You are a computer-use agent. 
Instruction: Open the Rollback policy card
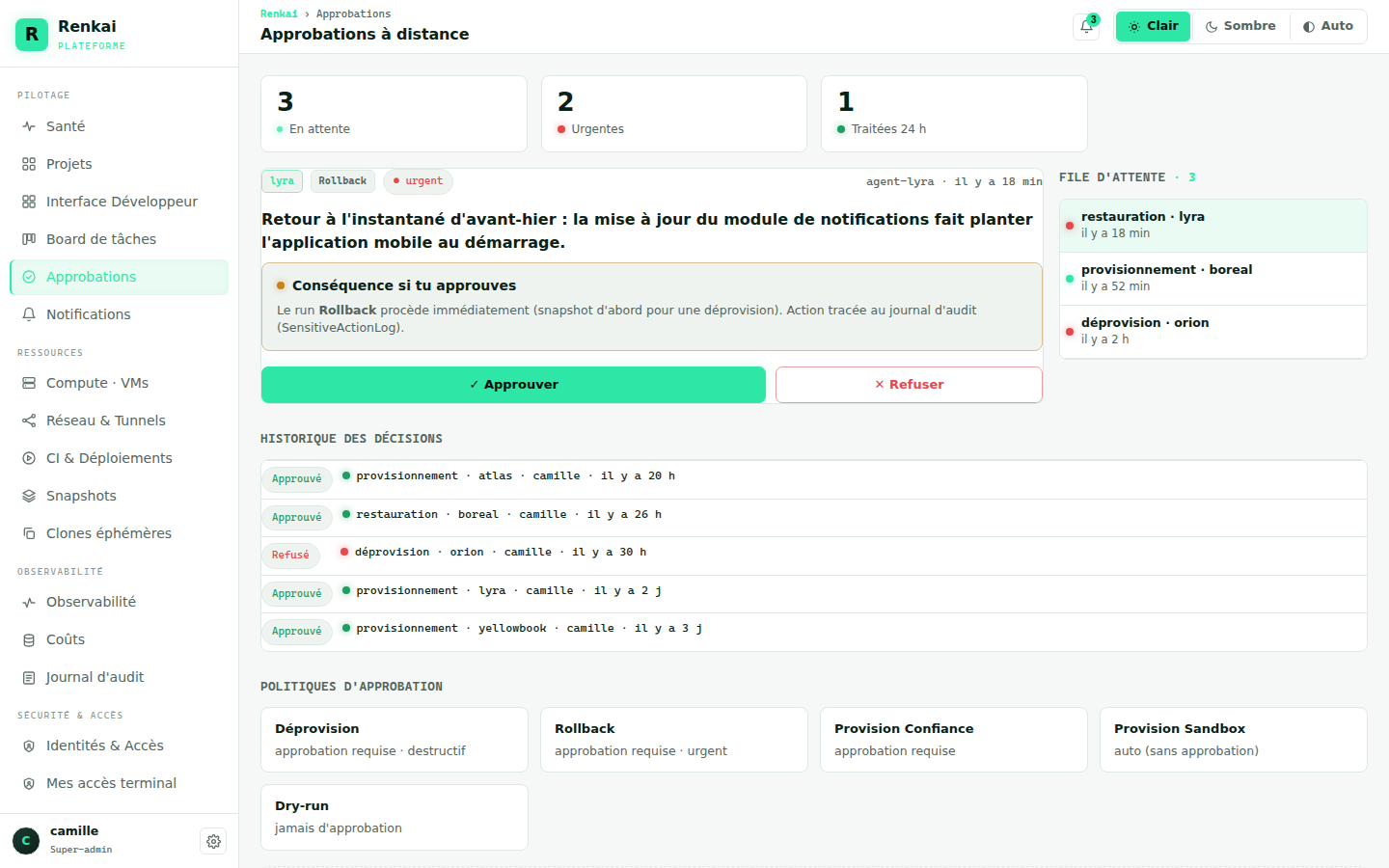point(674,740)
